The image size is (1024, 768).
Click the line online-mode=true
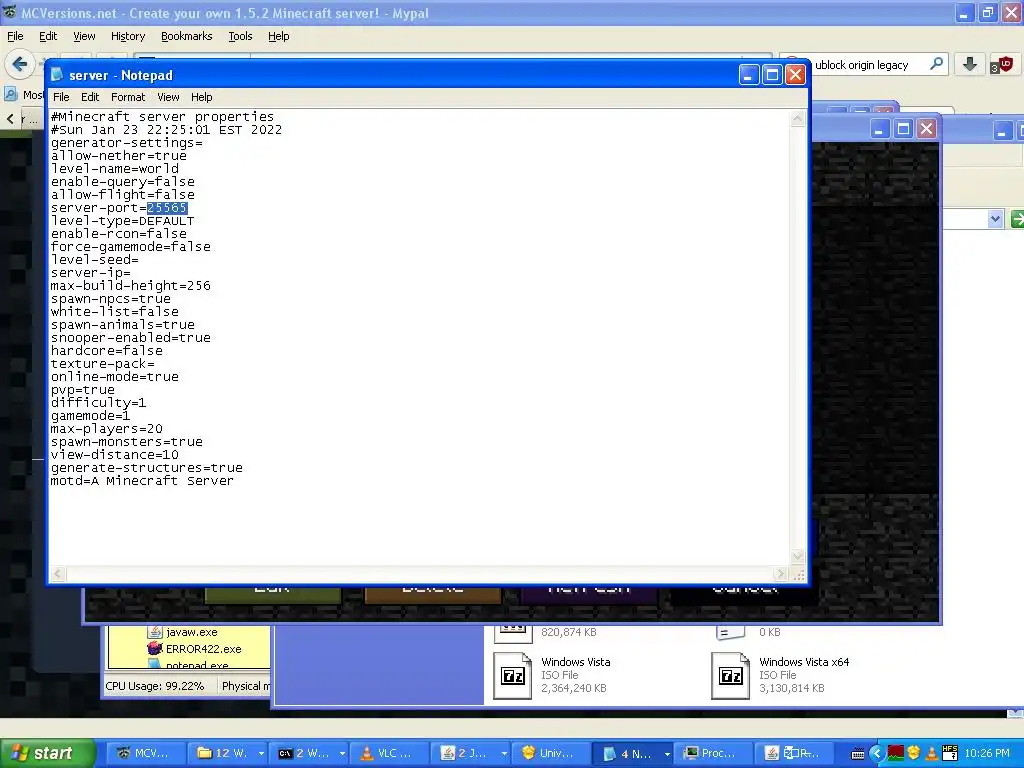[115, 377]
